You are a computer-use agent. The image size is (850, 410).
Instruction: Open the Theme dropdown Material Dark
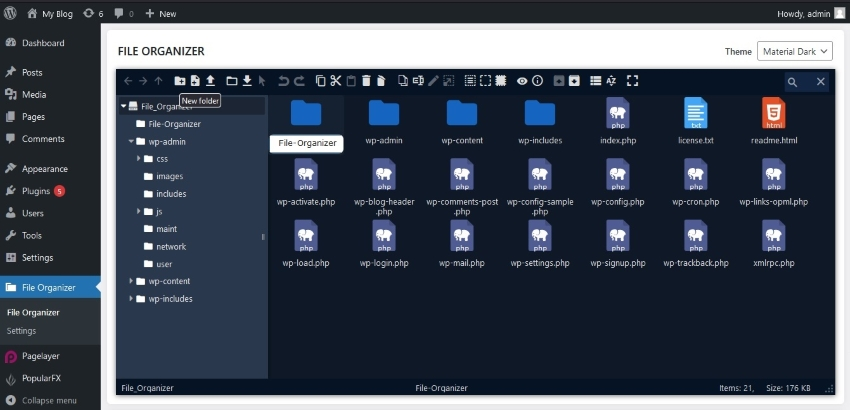click(x=795, y=52)
